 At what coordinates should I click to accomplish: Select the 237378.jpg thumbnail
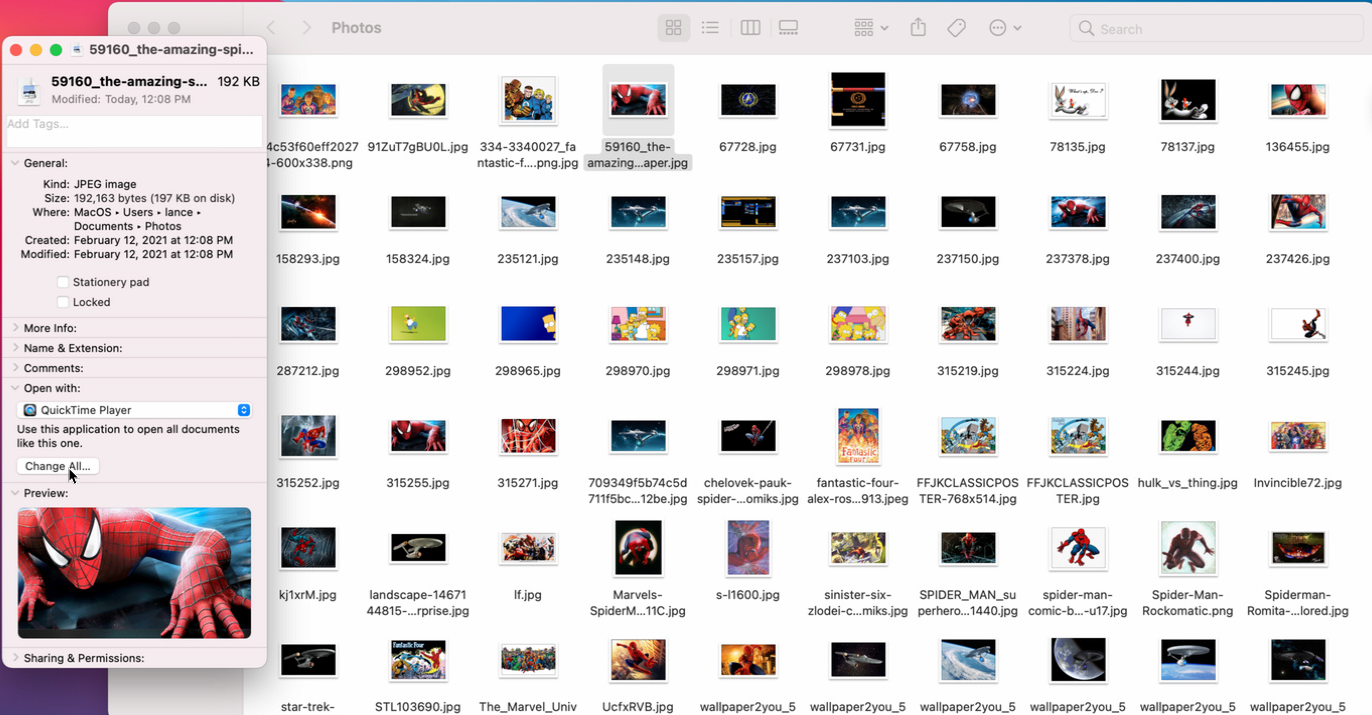coord(1078,212)
